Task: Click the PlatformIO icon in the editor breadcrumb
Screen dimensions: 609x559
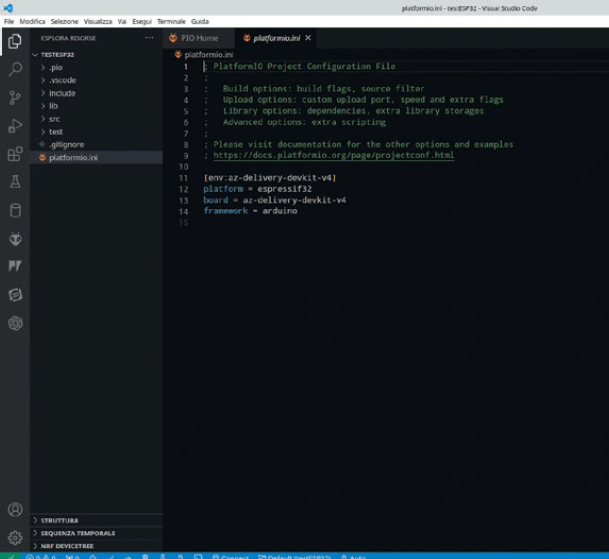Action: [x=178, y=54]
